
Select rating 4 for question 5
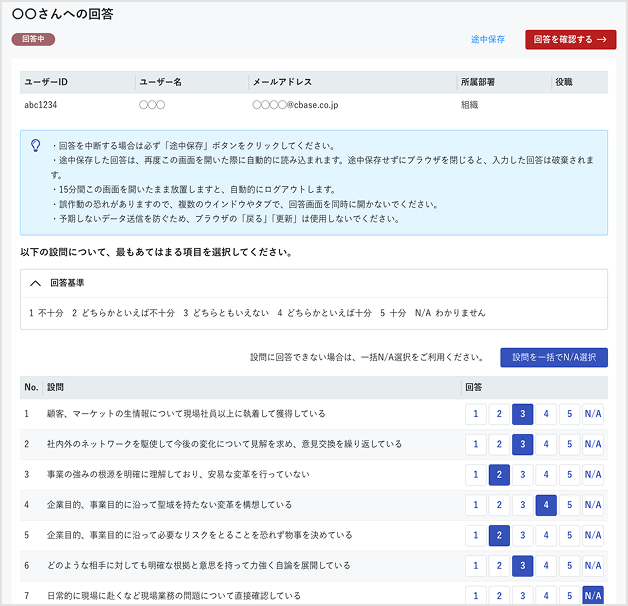pos(546,536)
